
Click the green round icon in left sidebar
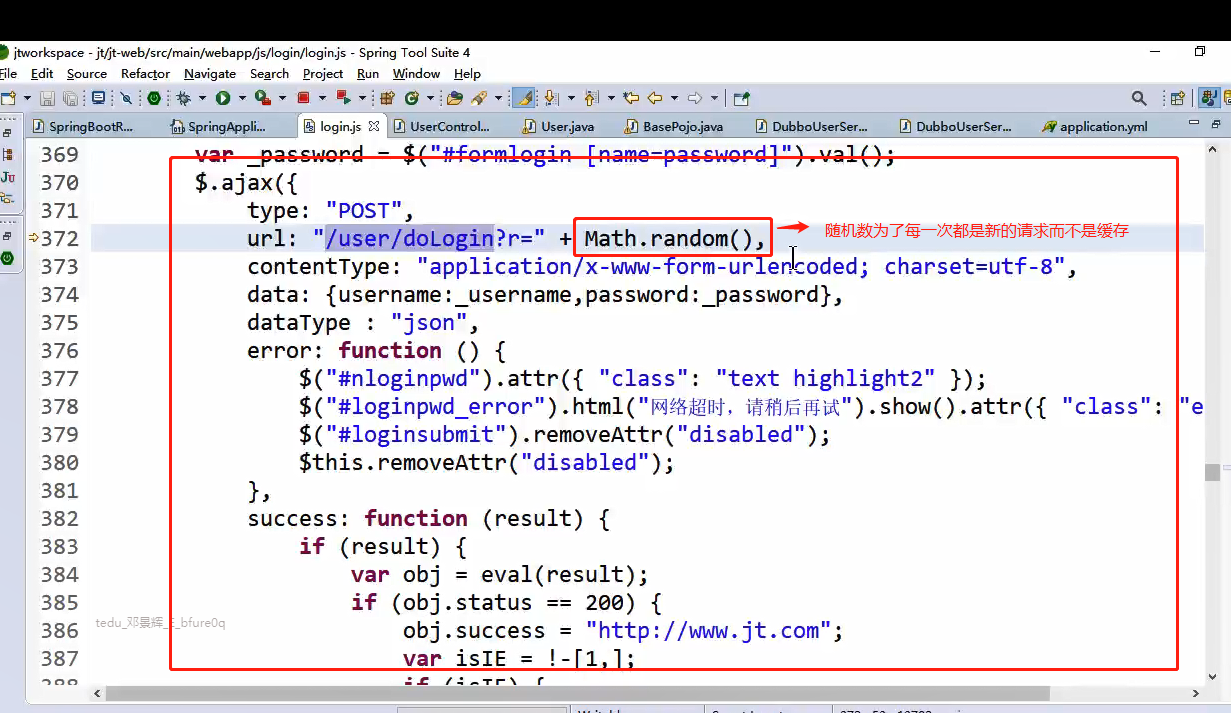[8, 258]
